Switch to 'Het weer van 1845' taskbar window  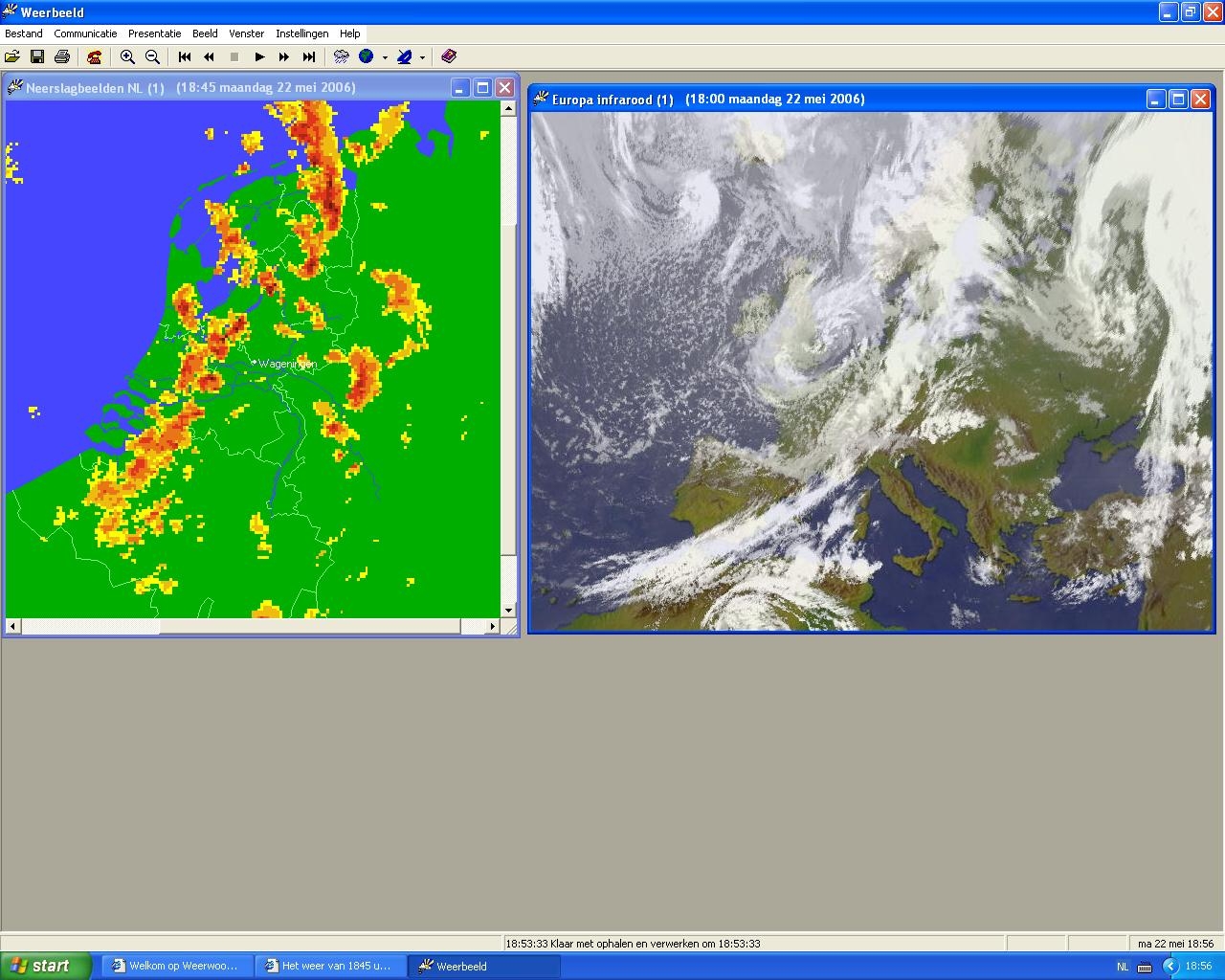[x=330, y=966]
